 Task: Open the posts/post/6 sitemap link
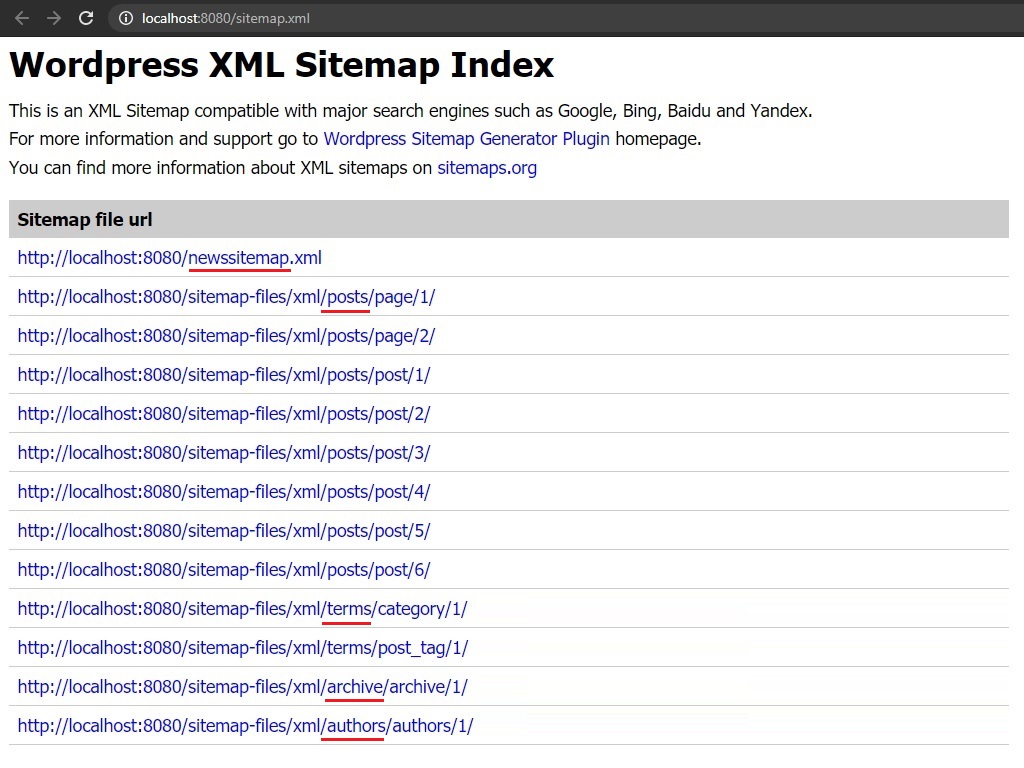(x=222, y=569)
